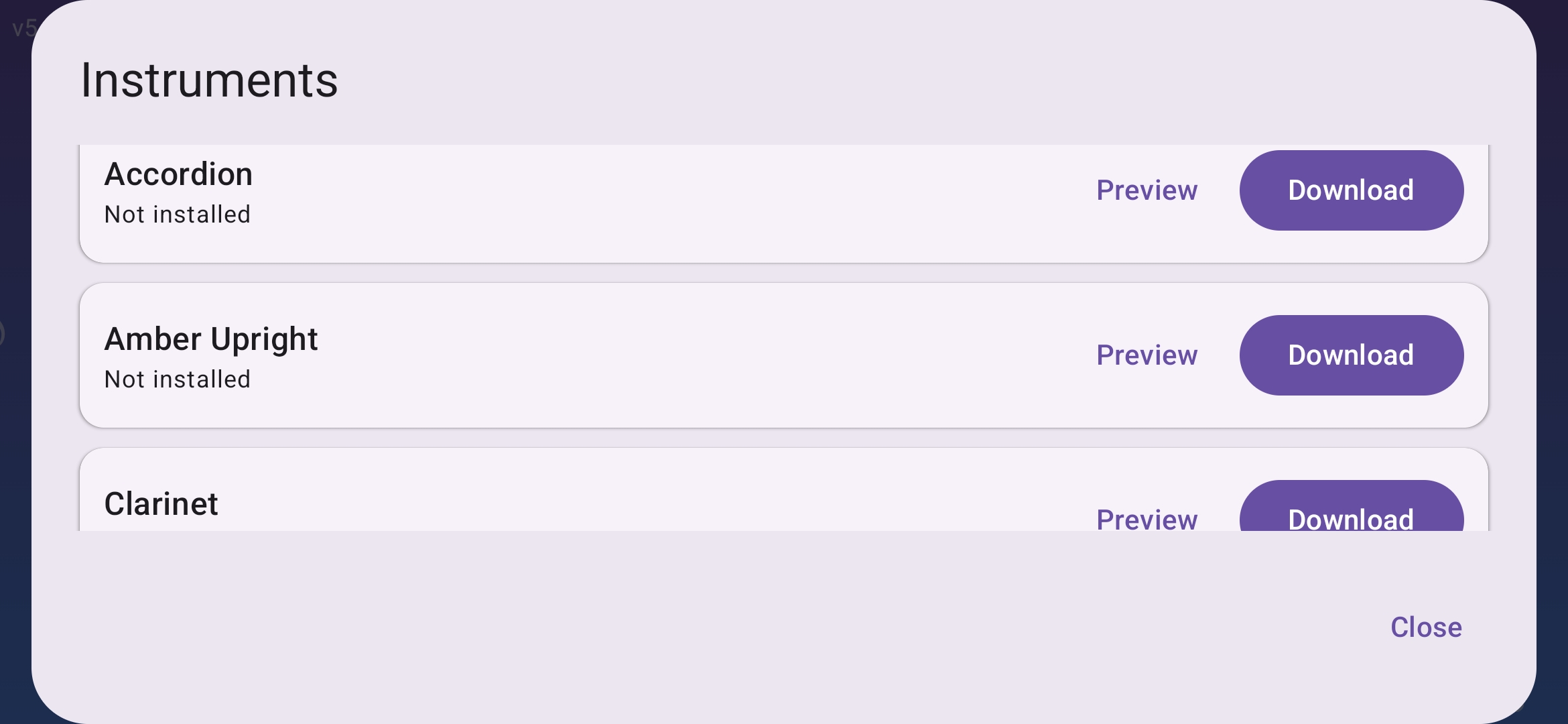Download the Amber Upright instrument
Image resolution: width=1568 pixels, height=724 pixels.
pos(1351,355)
